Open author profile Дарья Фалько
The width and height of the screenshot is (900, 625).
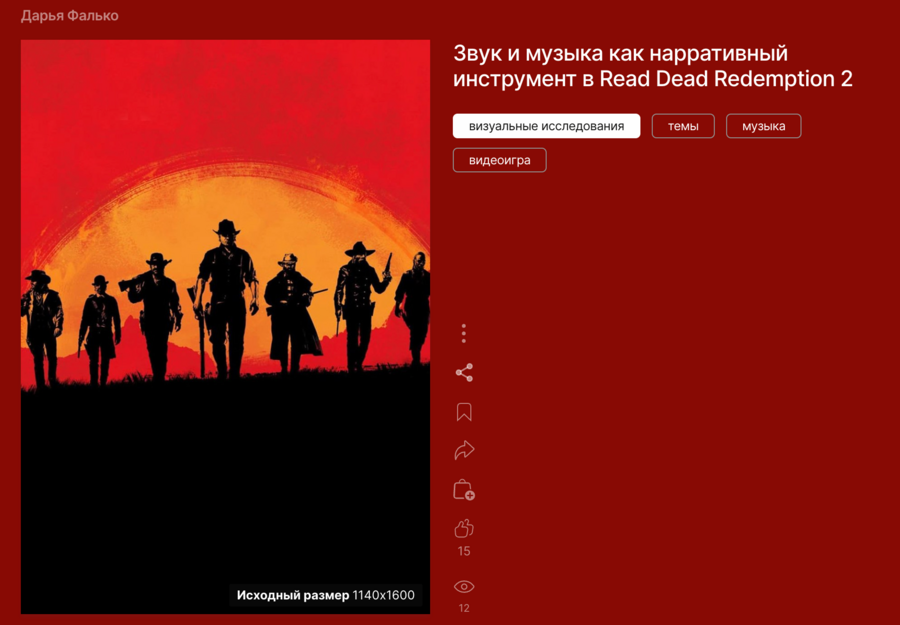pyautogui.click(x=69, y=16)
